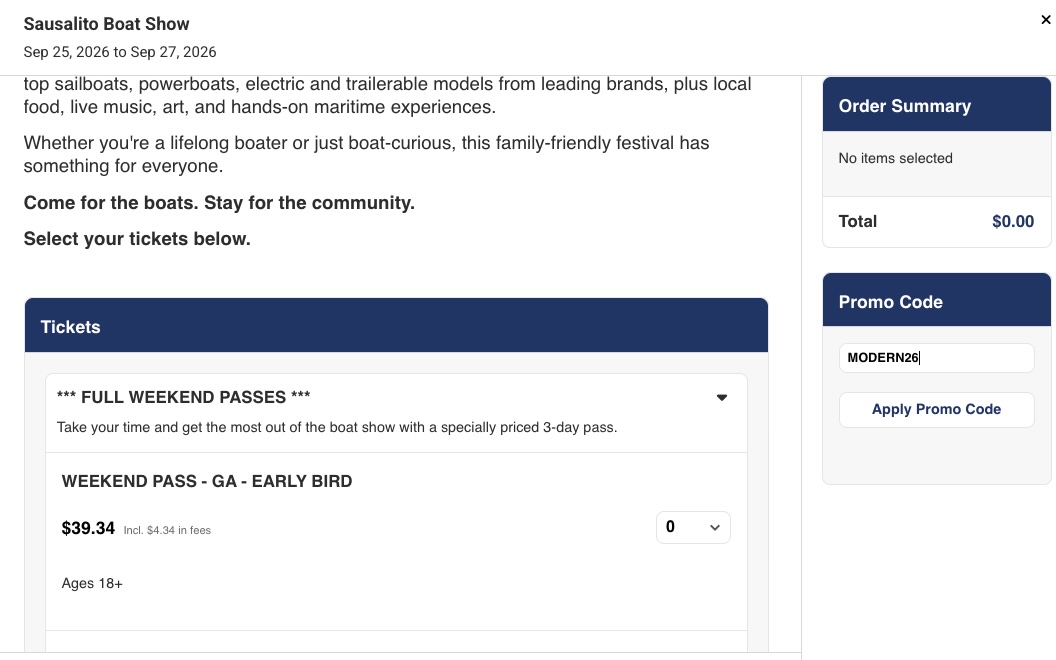Image resolution: width=1056 pixels, height=660 pixels.
Task: Click the Tickets section header
Action: click(396, 326)
